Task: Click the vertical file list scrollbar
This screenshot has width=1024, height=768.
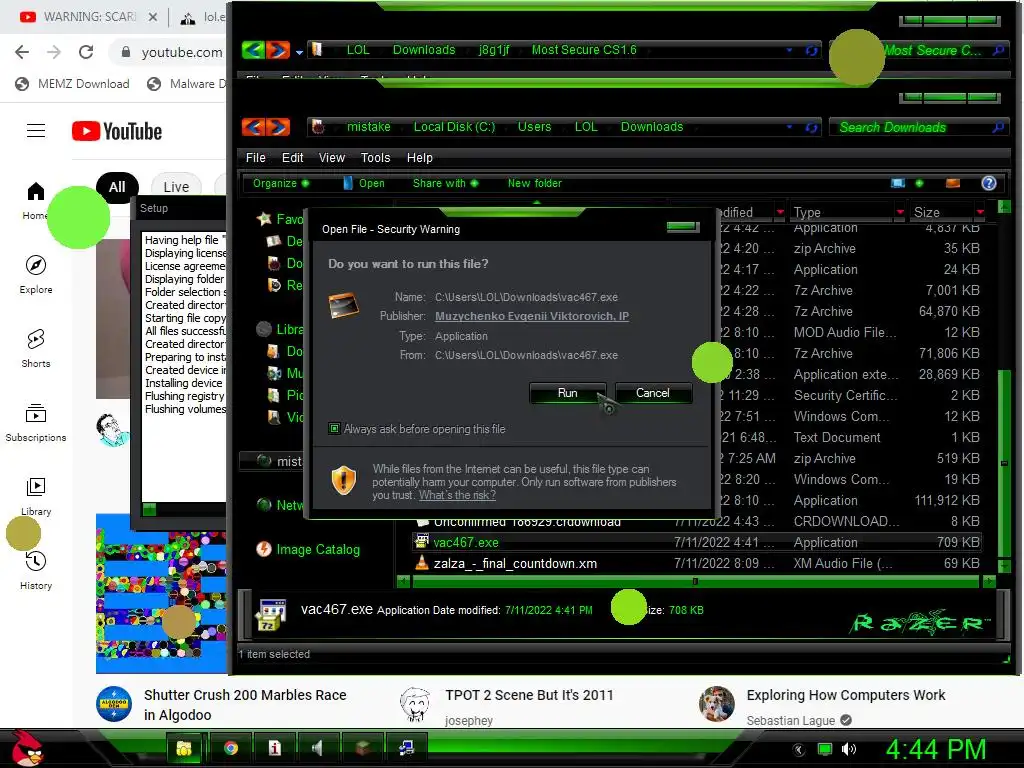Action: (x=1004, y=463)
